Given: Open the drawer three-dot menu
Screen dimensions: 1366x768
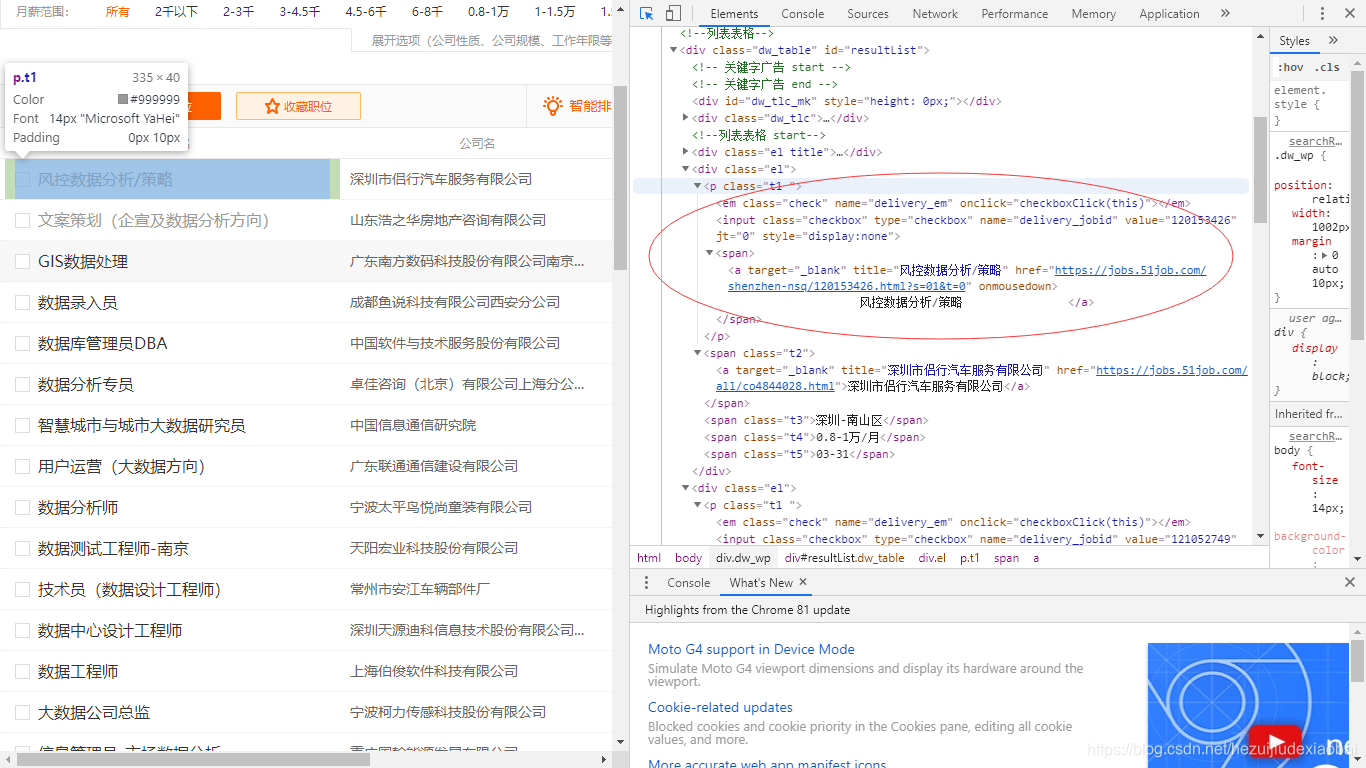Looking at the screenshot, I should point(646,582).
